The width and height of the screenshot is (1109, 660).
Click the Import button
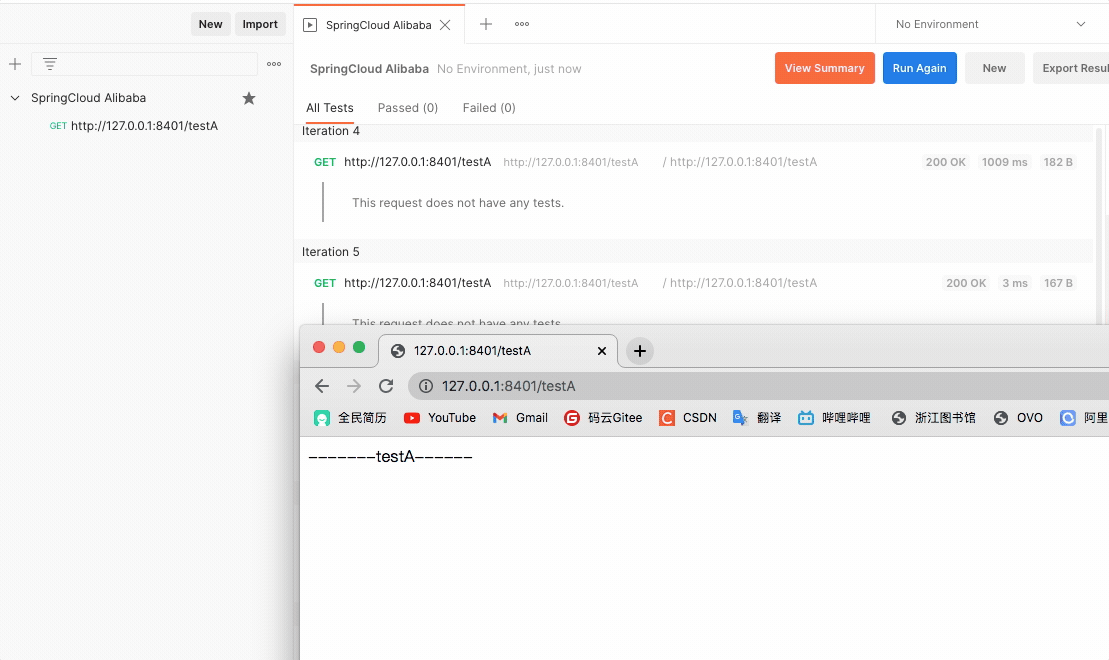pos(260,24)
